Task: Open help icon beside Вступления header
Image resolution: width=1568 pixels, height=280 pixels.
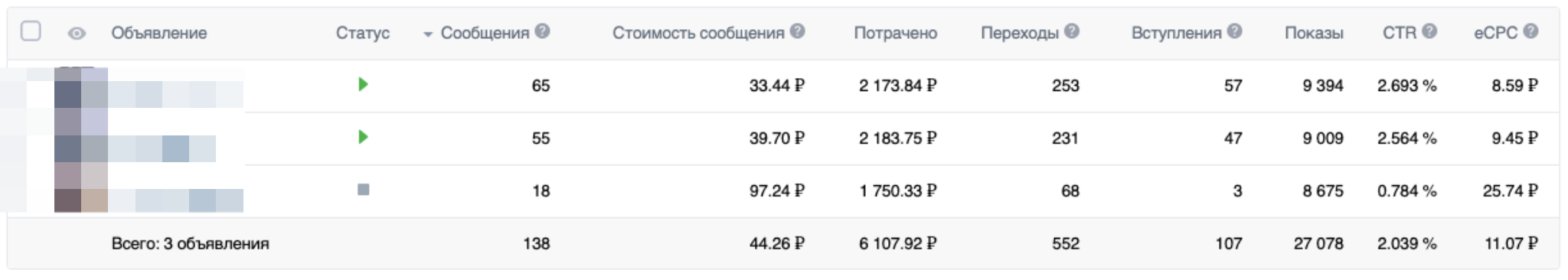Action: (1234, 31)
